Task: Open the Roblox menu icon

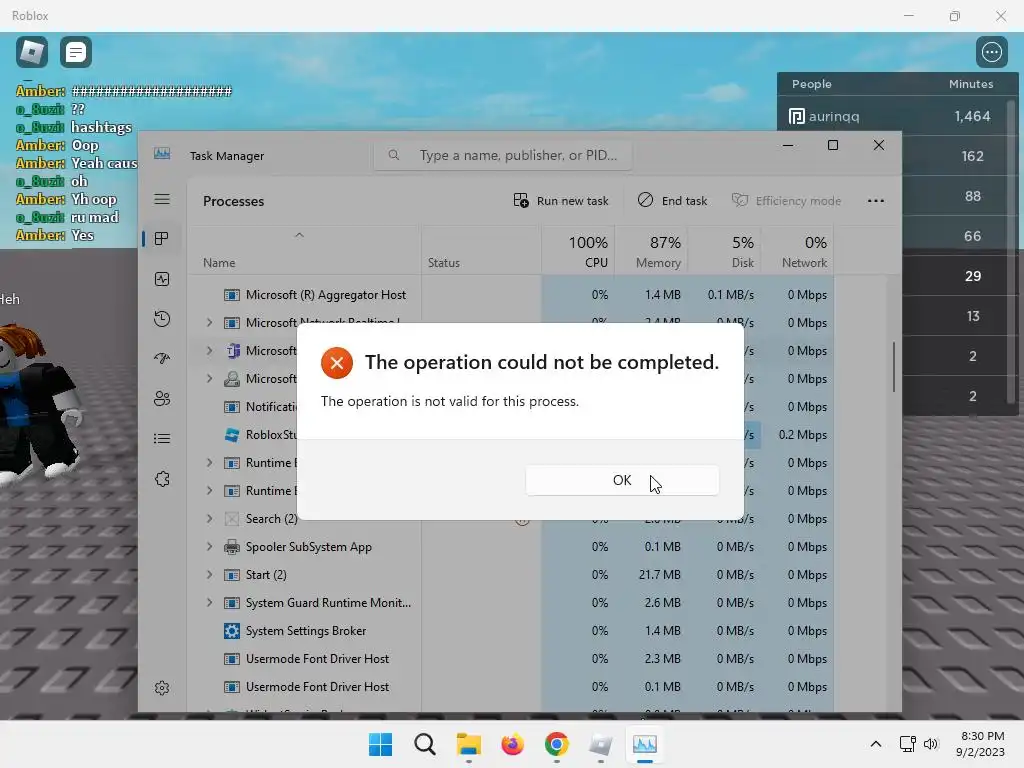Action: 32,52
